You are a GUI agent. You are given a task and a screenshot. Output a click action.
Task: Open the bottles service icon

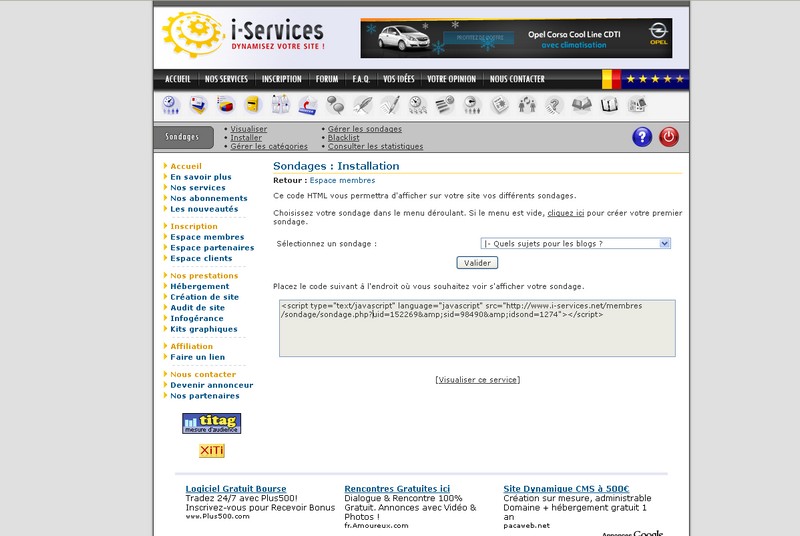click(x=280, y=105)
